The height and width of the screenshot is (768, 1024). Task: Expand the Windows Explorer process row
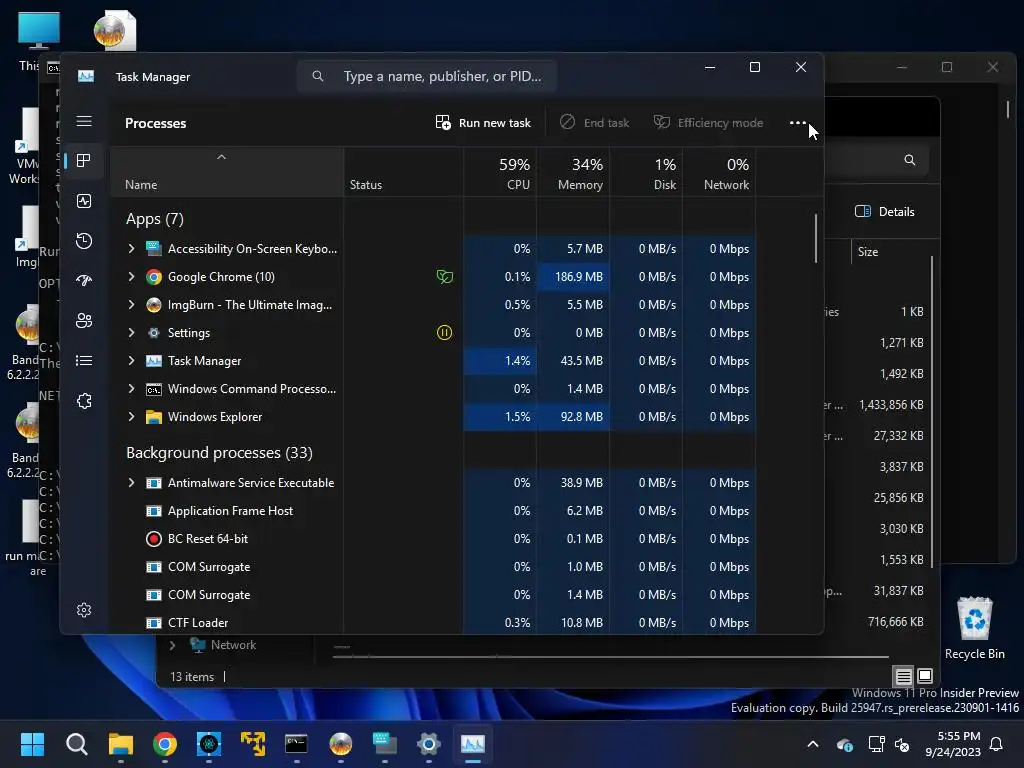(131, 417)
